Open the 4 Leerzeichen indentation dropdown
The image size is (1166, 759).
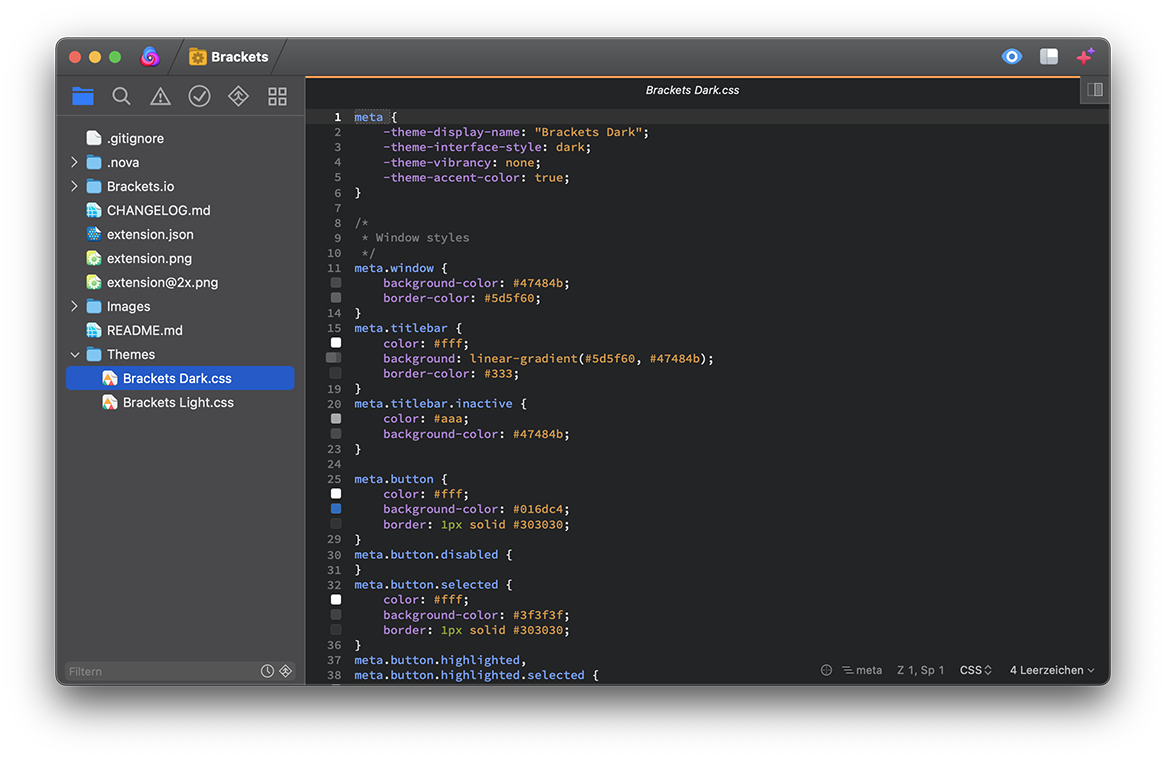1051,670
